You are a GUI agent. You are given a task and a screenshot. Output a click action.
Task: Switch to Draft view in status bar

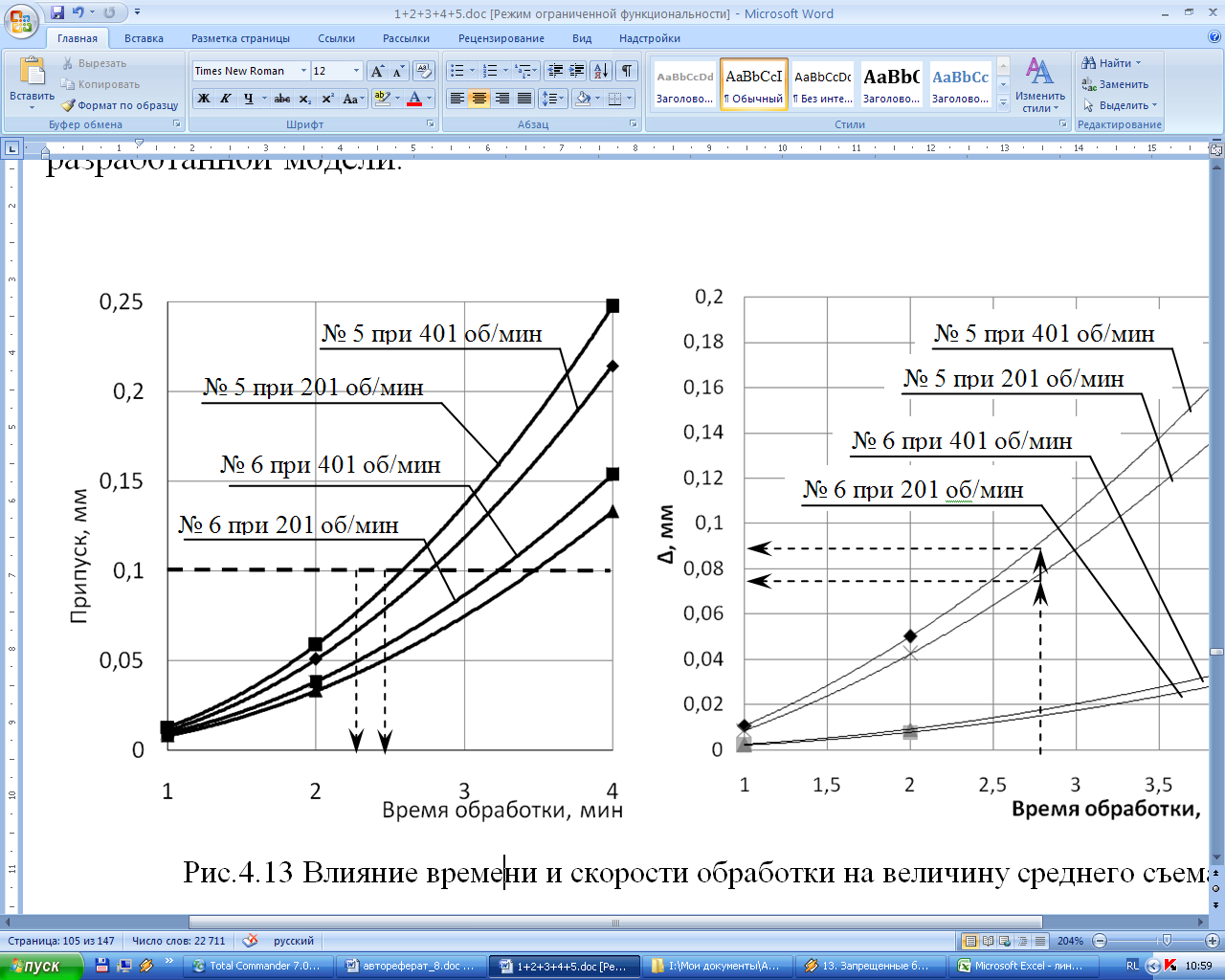point(1041,941)
